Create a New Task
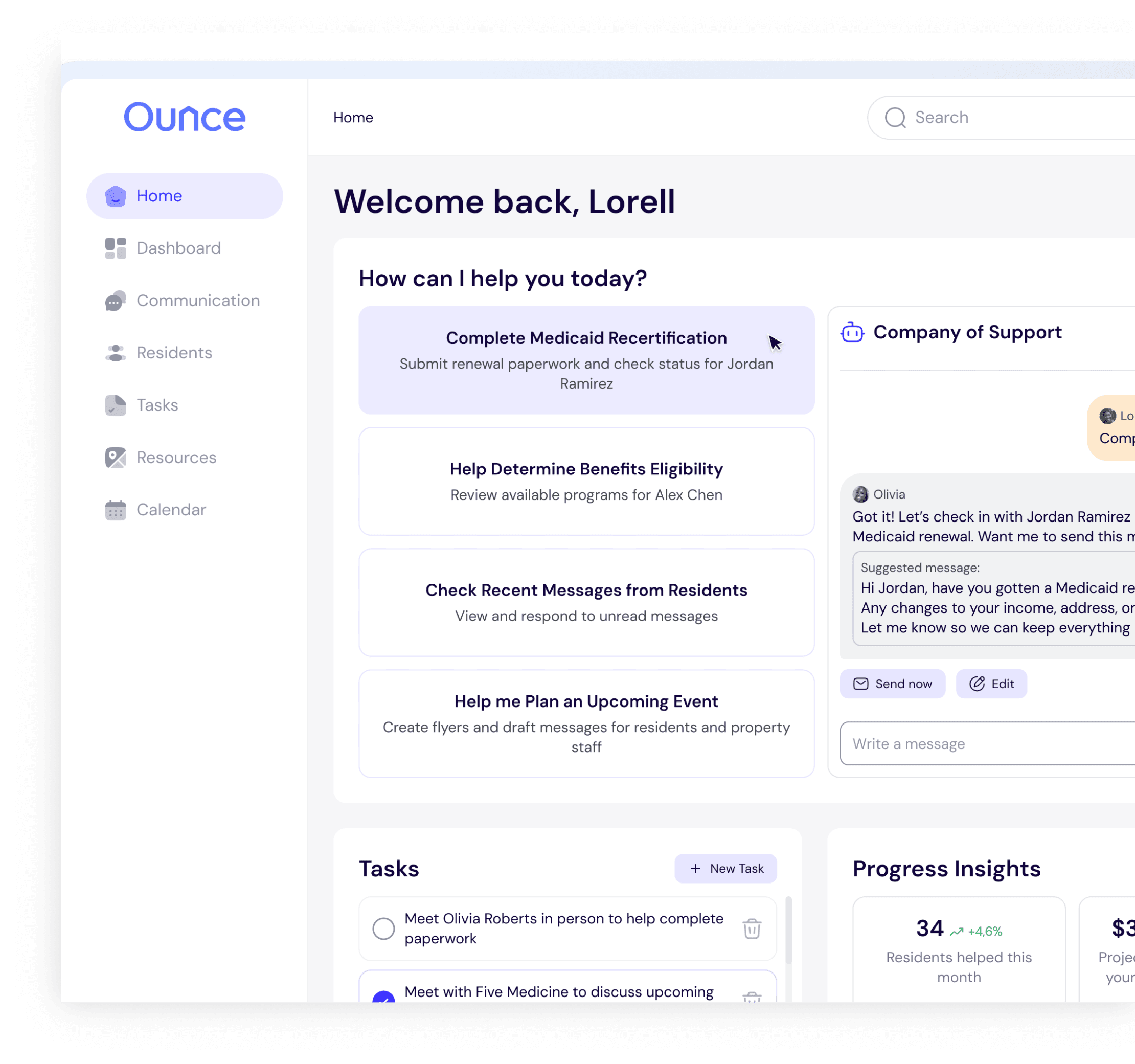The image size is (1135, 1064). coord(725,868)
